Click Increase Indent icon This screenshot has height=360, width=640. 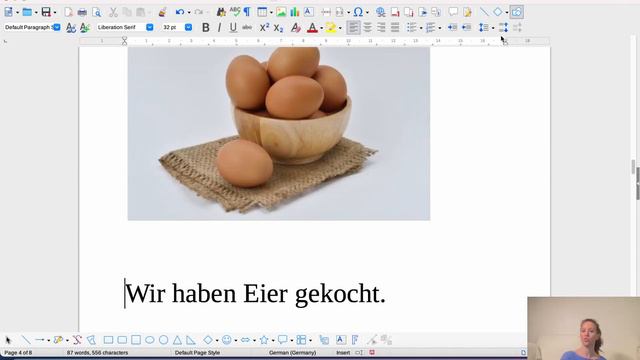pos(452,27)
